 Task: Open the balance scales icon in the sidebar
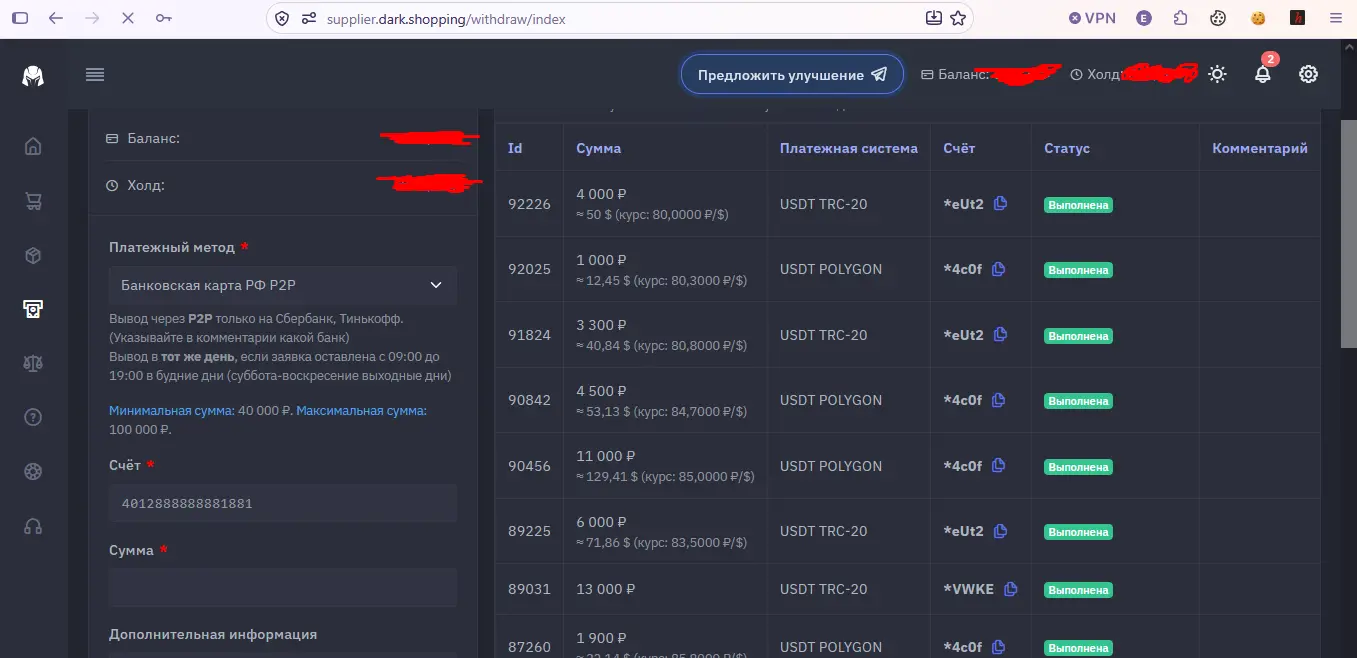[x=33, y=363]
